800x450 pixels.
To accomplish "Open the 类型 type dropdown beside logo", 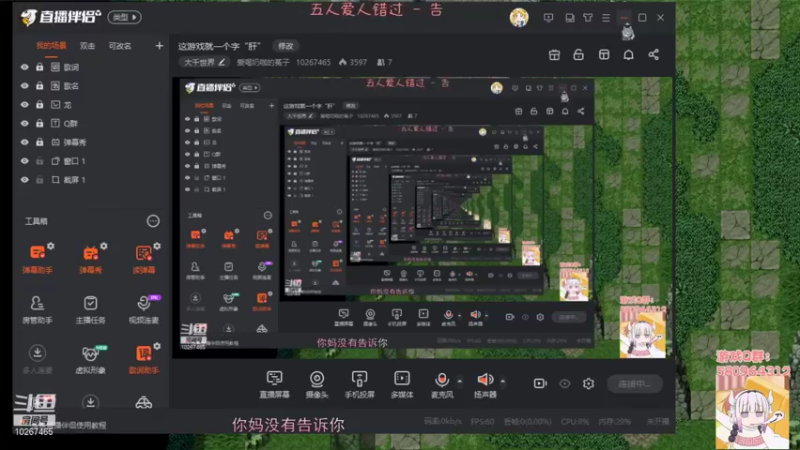I will [x=124, y=17].
